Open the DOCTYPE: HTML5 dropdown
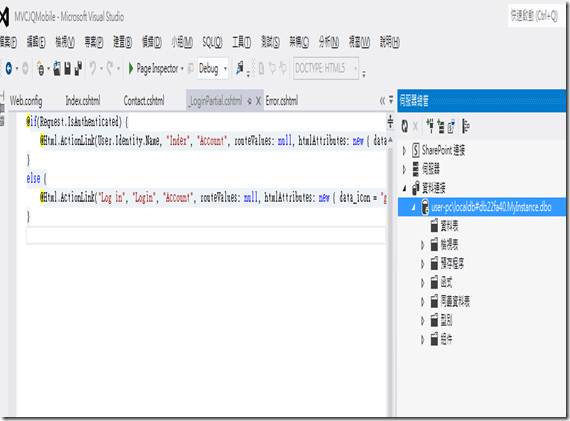This screenshot has width=570, height=421. pyautogui.click(x=326, y=68)
